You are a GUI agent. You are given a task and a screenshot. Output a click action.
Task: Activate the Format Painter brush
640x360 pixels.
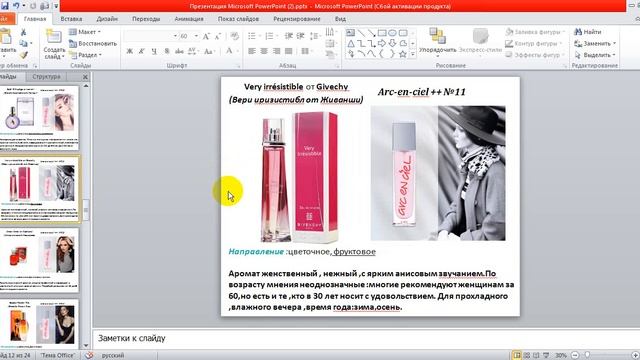pos(23,55)
